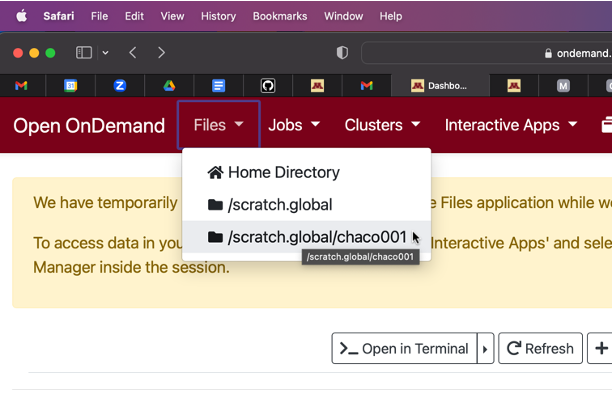
Task: Switch to the Google Docs pinned tab
Action: click(x=219, y=85)
